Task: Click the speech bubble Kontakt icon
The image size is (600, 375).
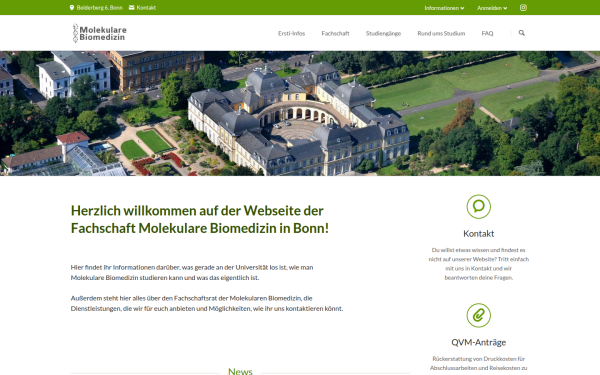Action: click(478, 207)
